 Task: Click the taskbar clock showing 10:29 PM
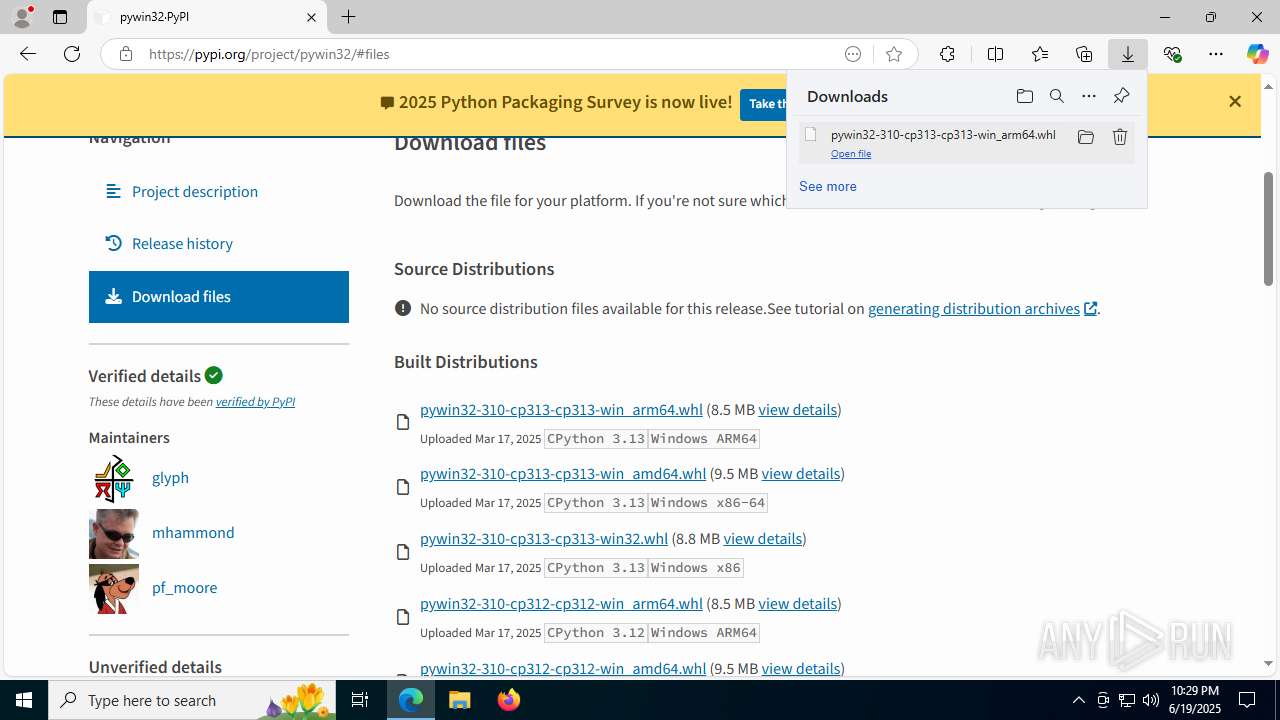pos(1194,700)
